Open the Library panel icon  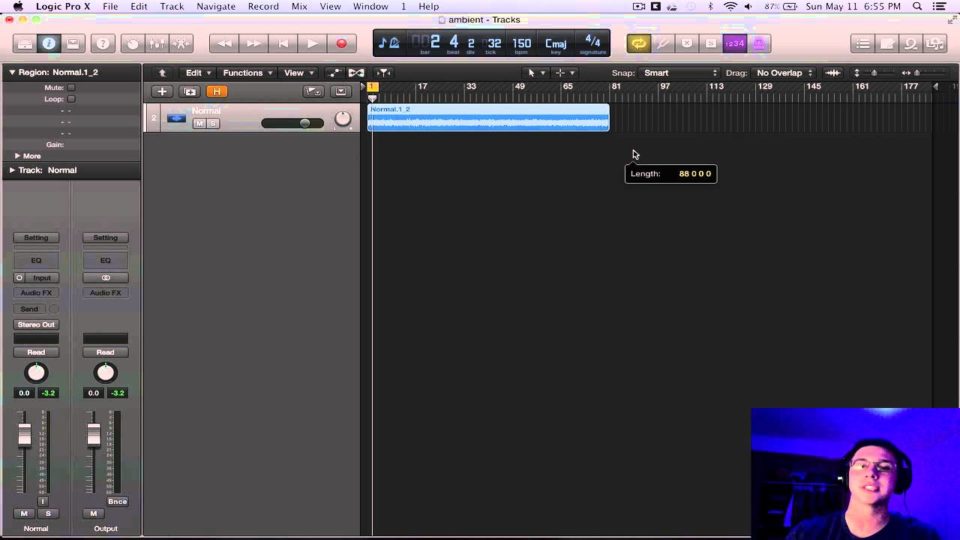coord(24,43)
